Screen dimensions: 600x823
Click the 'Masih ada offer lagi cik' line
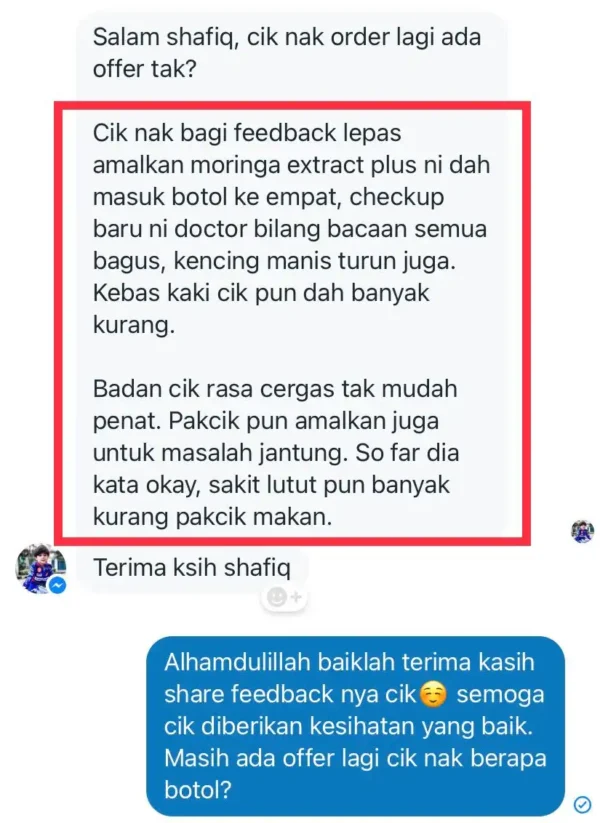tap(355, 758)
